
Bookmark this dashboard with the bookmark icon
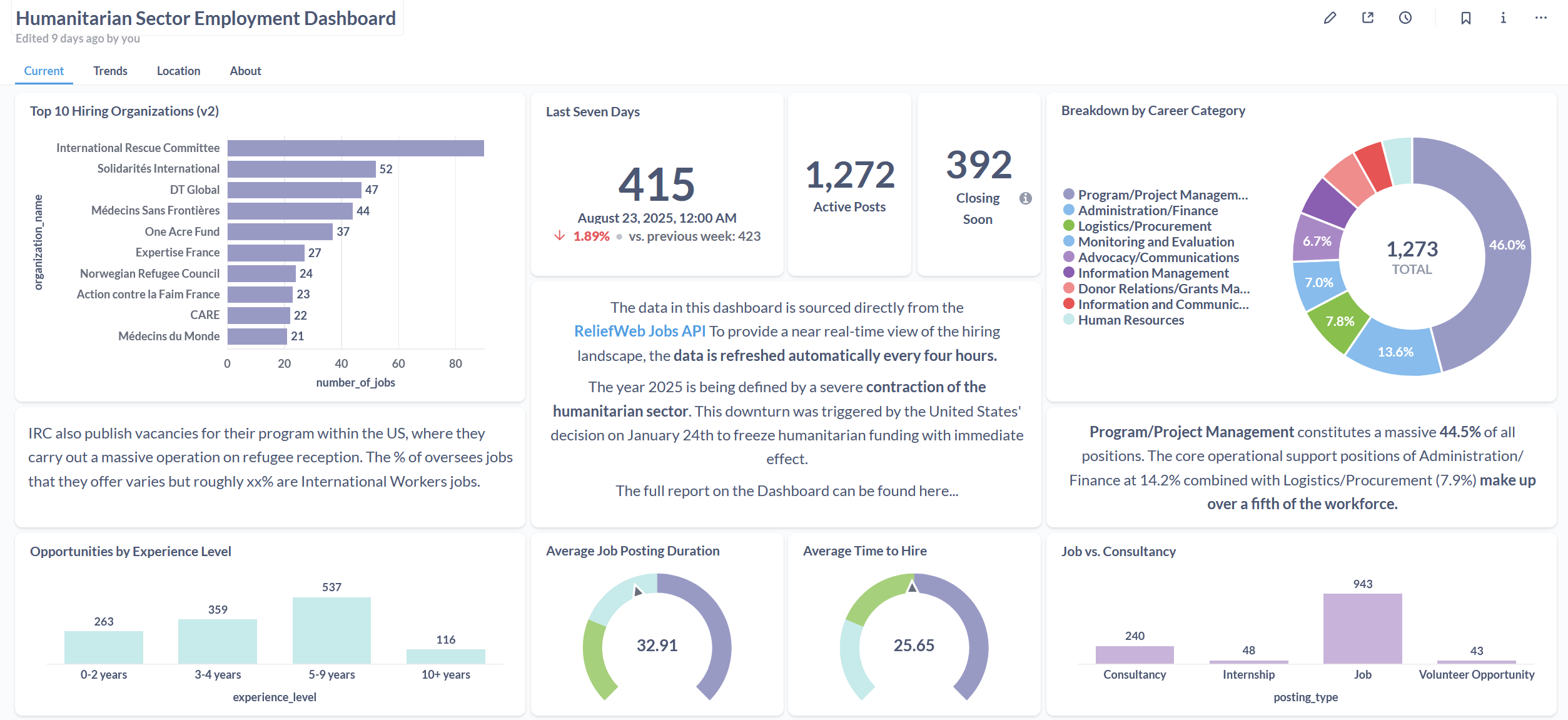pyautogui.click(x=1465, y=18)
